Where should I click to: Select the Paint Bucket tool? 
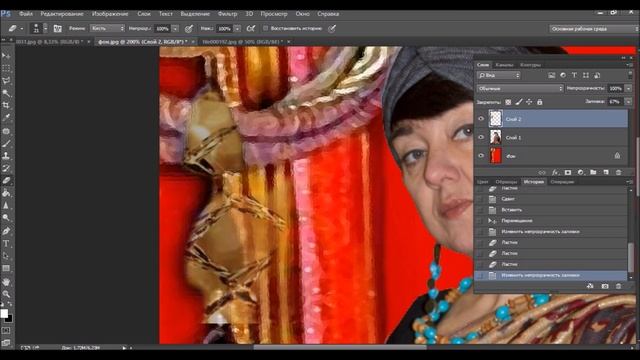pos(6,193)
